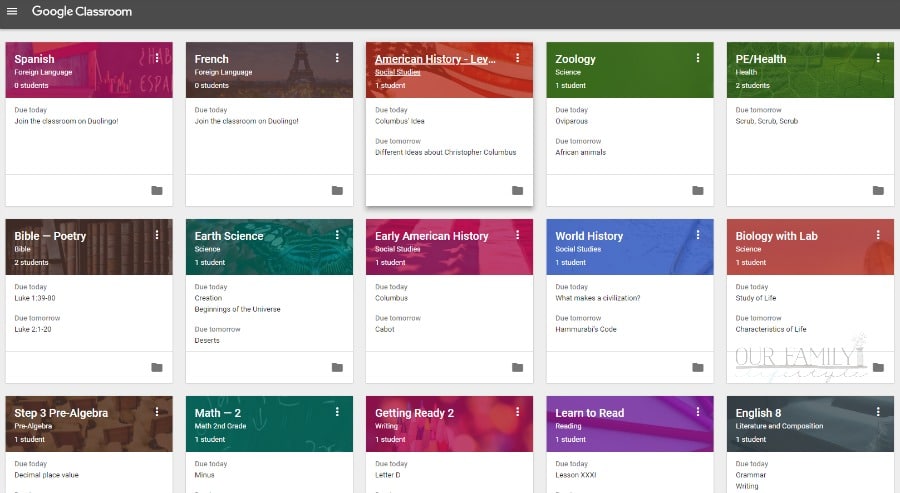The width and height of the screenshot is (900, 493).
Task: Open World History class Drive folder
Action: coord(697,367)
